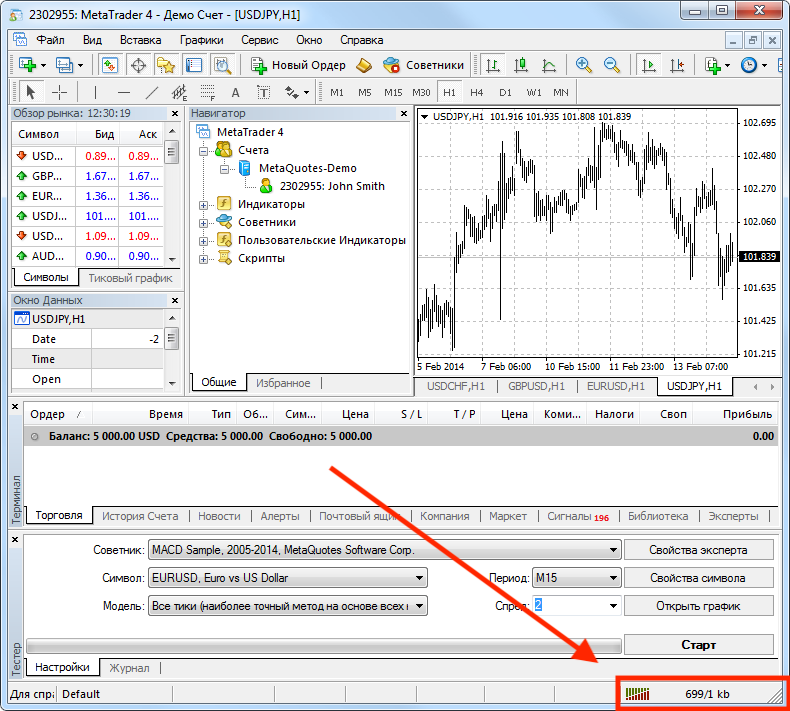Viewport: 790px width, 711px height.
Task: Click the Старт button
Action: pos(698,645)
